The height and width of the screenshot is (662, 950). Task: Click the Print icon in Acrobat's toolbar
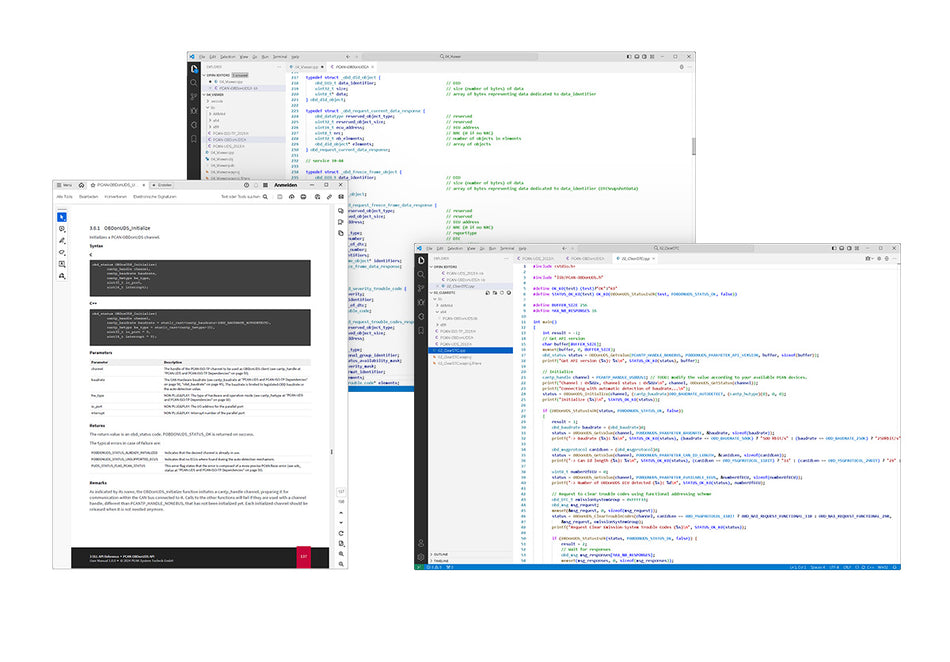[x=303, y=197]
